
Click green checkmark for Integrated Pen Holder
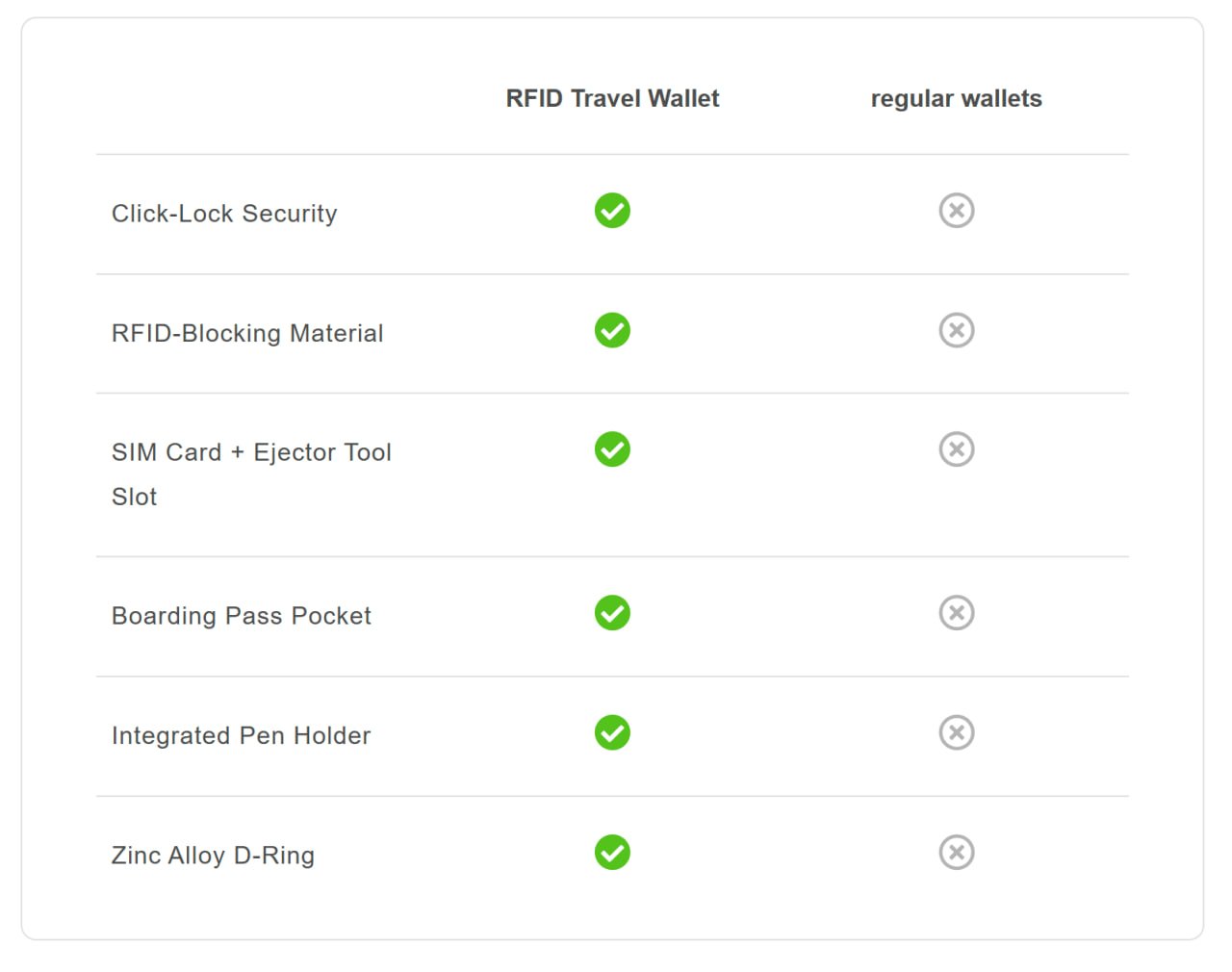tap(612, 732)
